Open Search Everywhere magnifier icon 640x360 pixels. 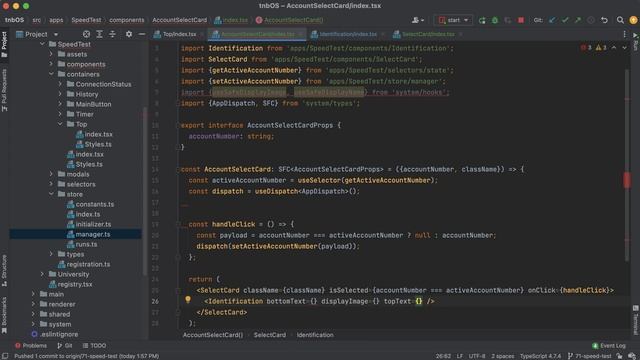[x=620, y=20]
